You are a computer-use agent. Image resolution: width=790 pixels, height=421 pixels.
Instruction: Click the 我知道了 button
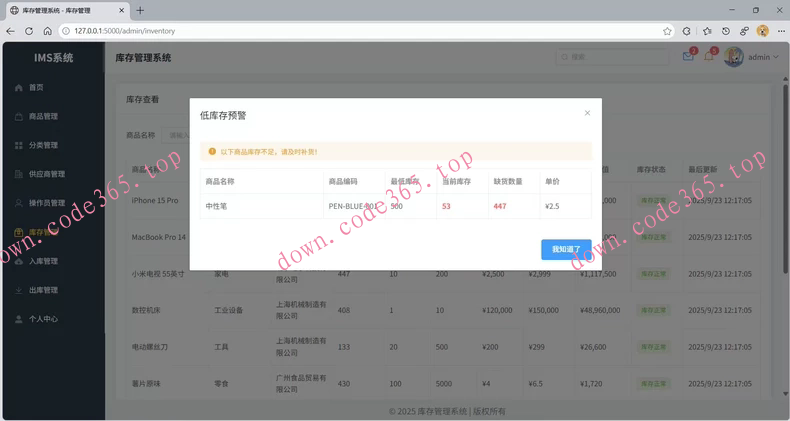click(x=566, y=249)
